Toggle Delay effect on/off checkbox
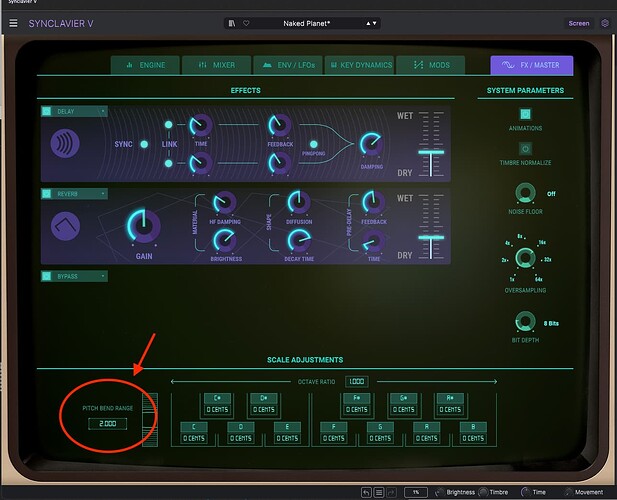Screen dimensions: 617x500 [46, 111]
